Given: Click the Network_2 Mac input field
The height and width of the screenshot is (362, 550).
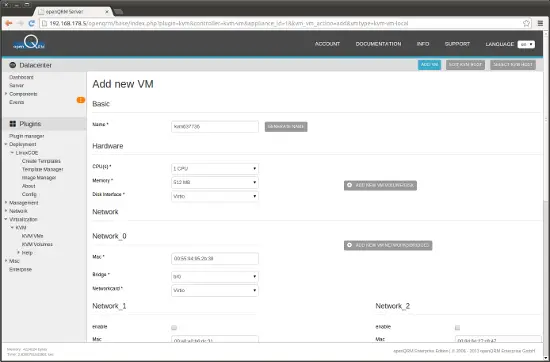Looking at the screenshot, I should click(498, 339).
